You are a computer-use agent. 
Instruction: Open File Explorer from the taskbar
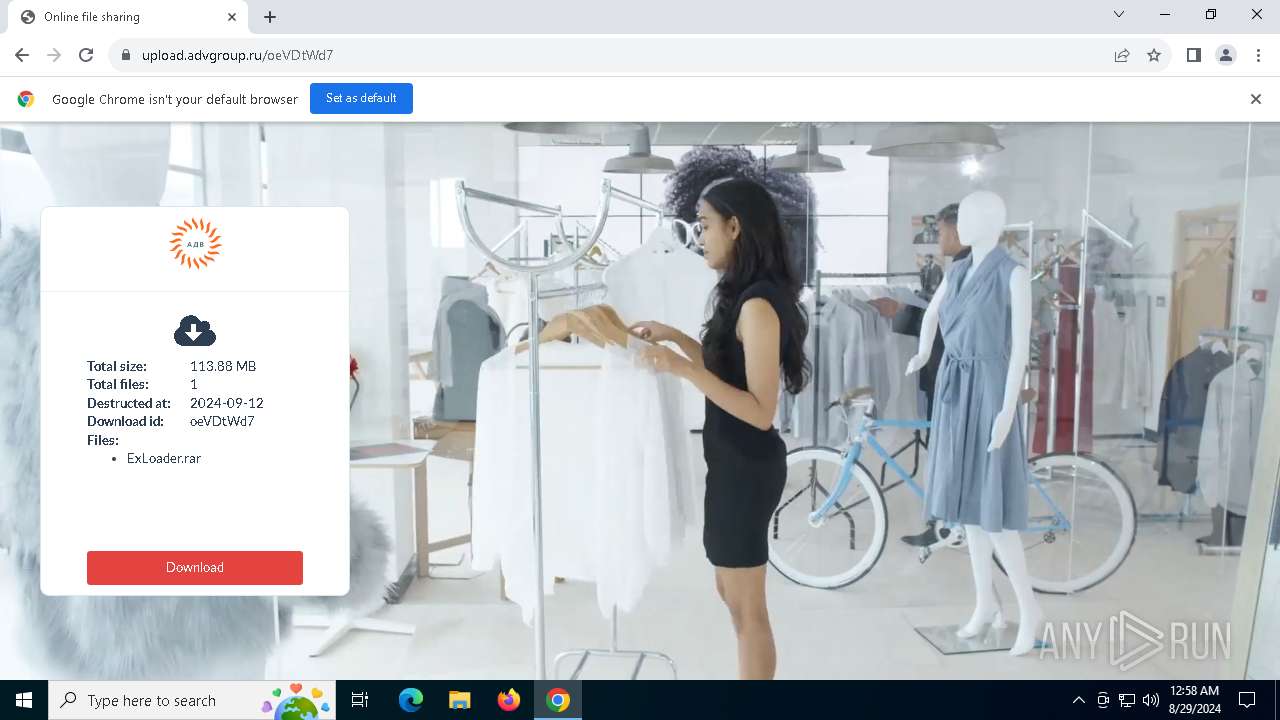pos(459,700)
